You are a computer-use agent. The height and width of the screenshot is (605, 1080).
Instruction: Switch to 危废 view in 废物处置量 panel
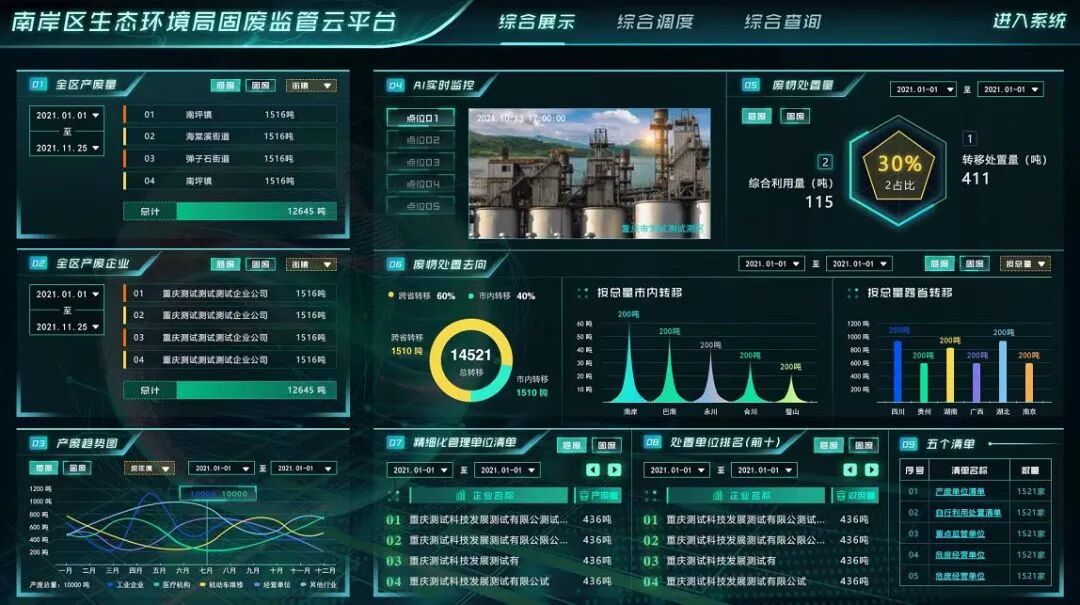(757, 118)
